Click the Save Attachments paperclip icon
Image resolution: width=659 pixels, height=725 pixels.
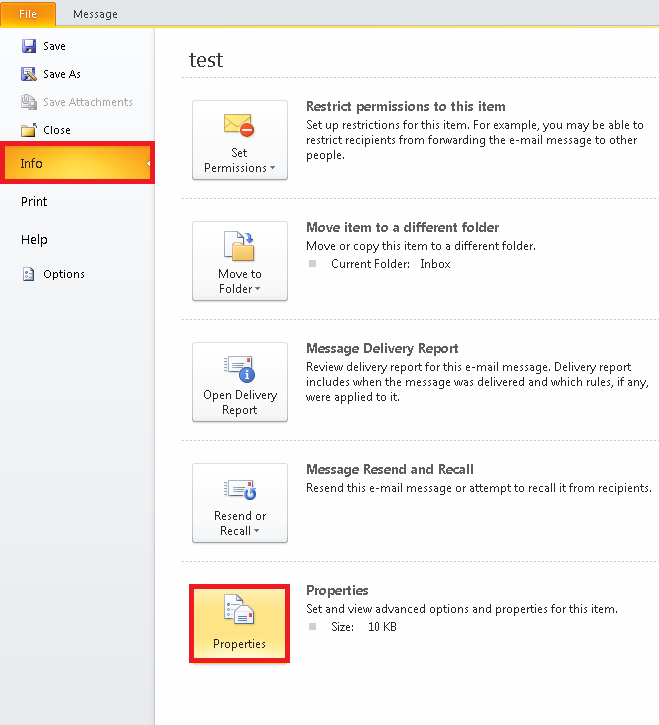(x=29, y=102)
